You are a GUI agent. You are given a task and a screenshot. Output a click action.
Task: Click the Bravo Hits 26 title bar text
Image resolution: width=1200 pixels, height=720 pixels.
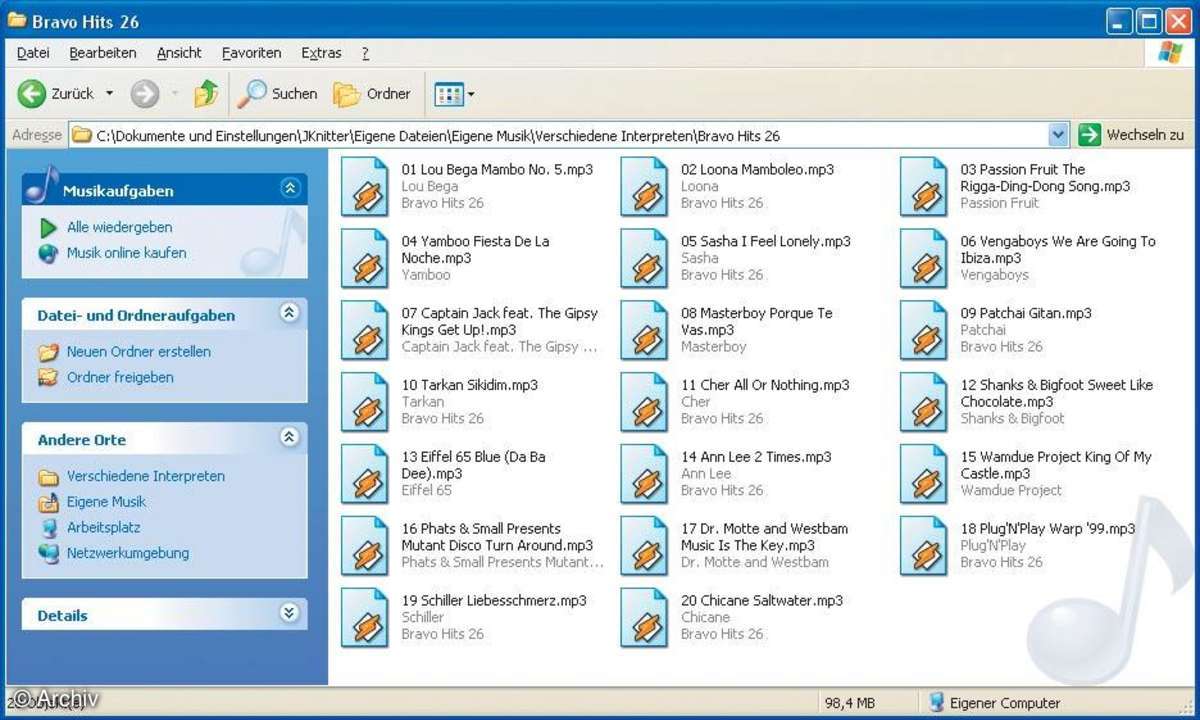click(85, 21)
